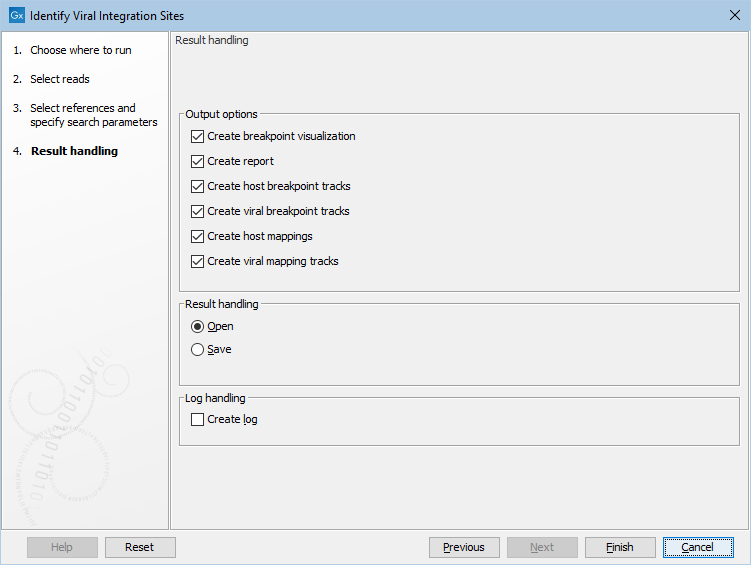Click the Gx application icon in title bar
Viewport: 751px width, 565px height.
point(16,16)
